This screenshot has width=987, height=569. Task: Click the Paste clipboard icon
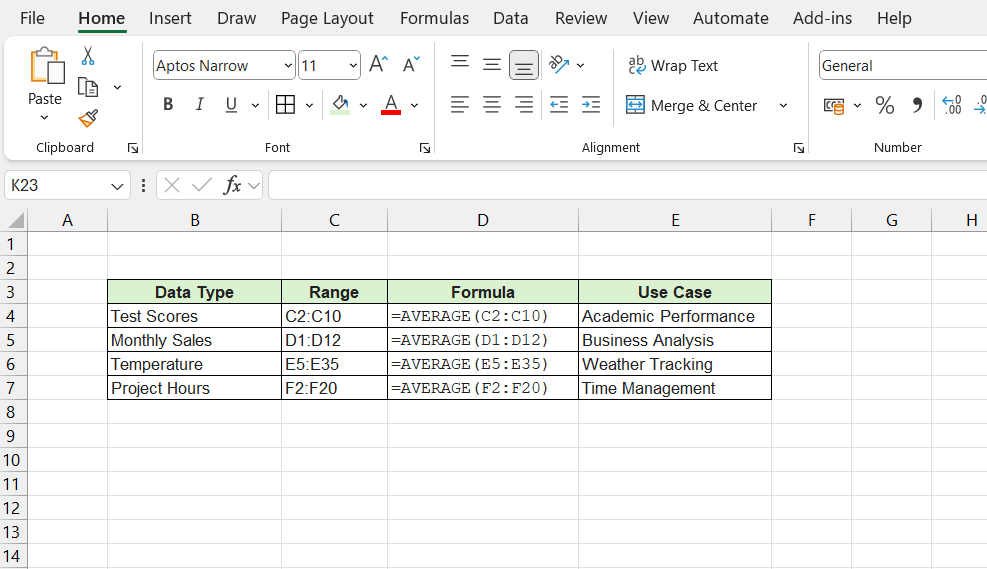[x=46, y=66]
